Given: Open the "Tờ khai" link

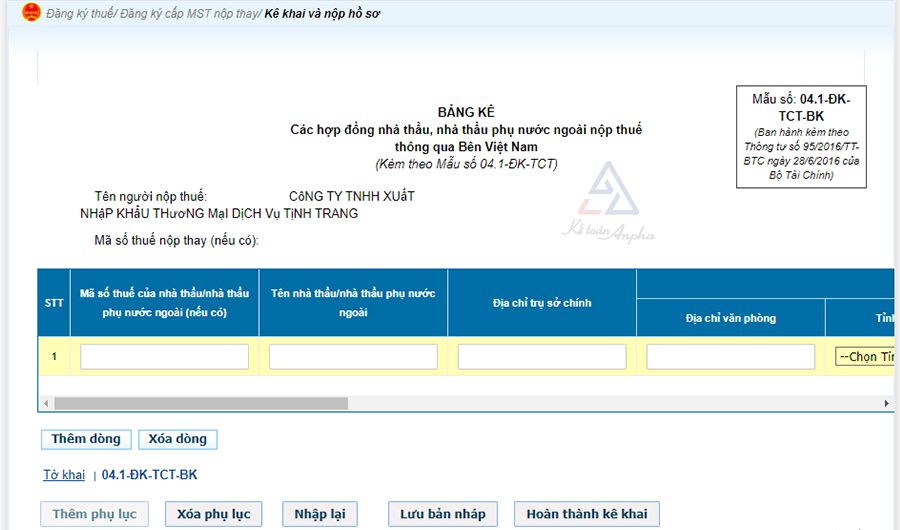Looking at the screenshot, I should 64,475.
